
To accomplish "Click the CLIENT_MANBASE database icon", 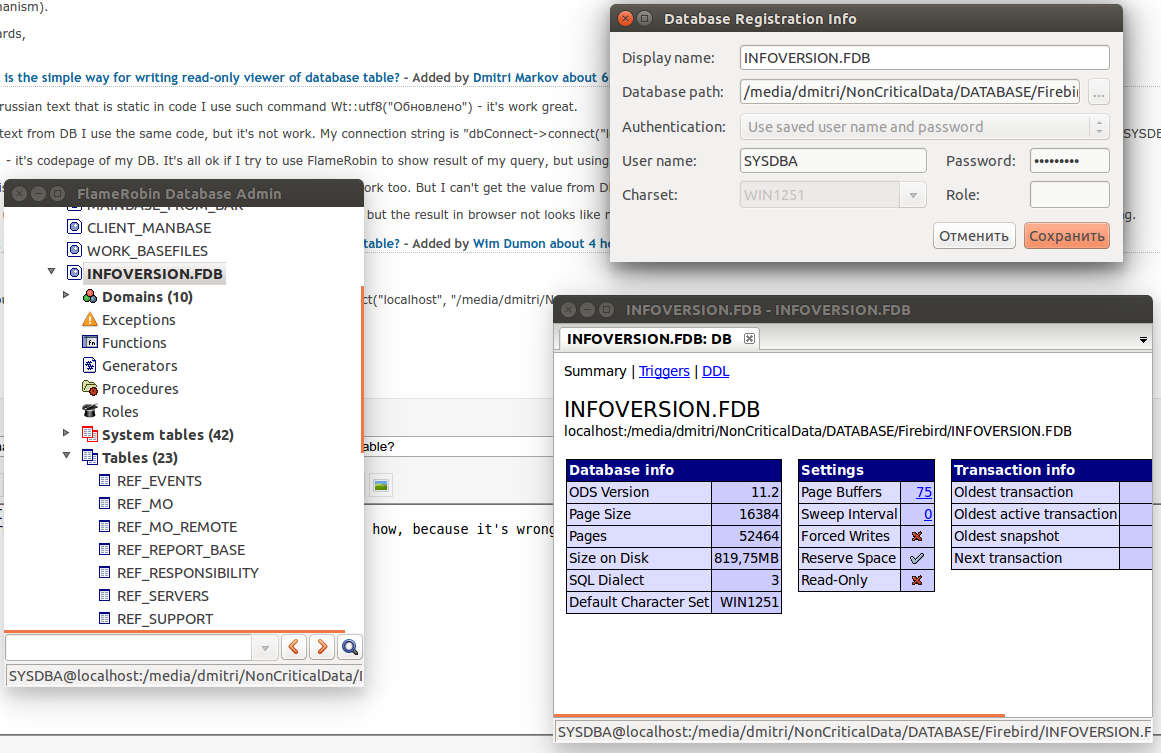I will 74,227.
